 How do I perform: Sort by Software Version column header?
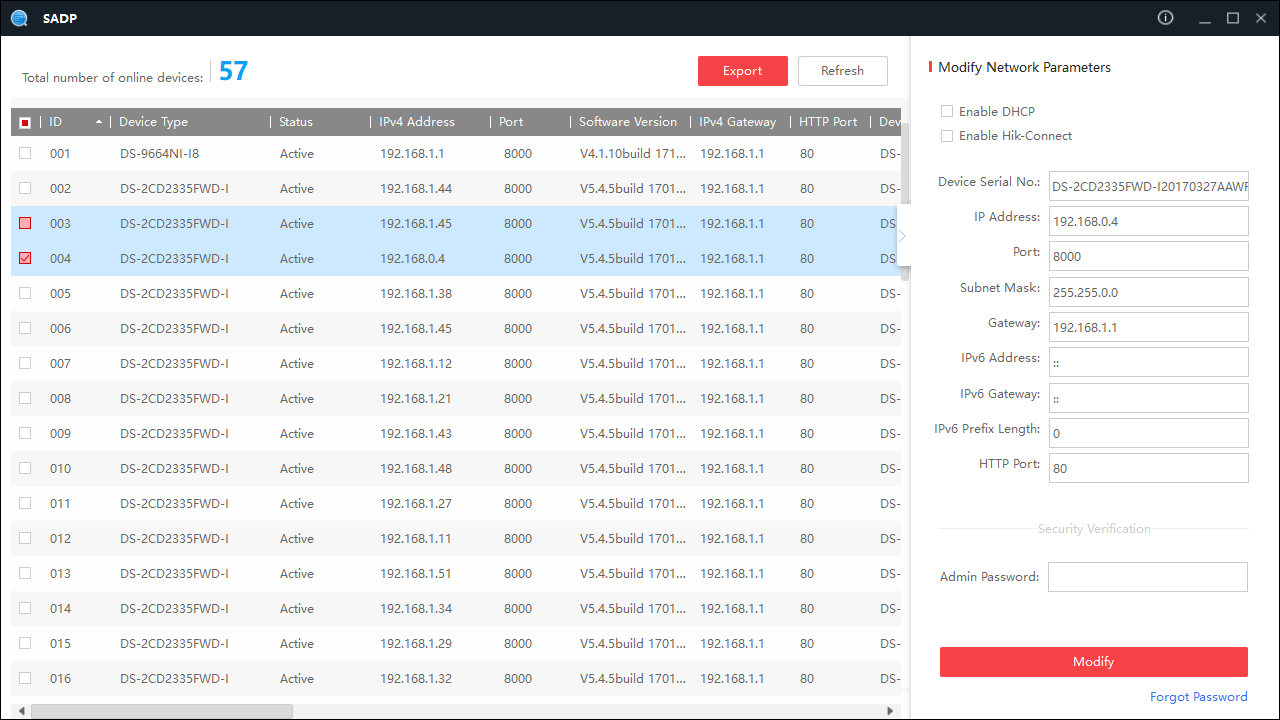[627, 122]
